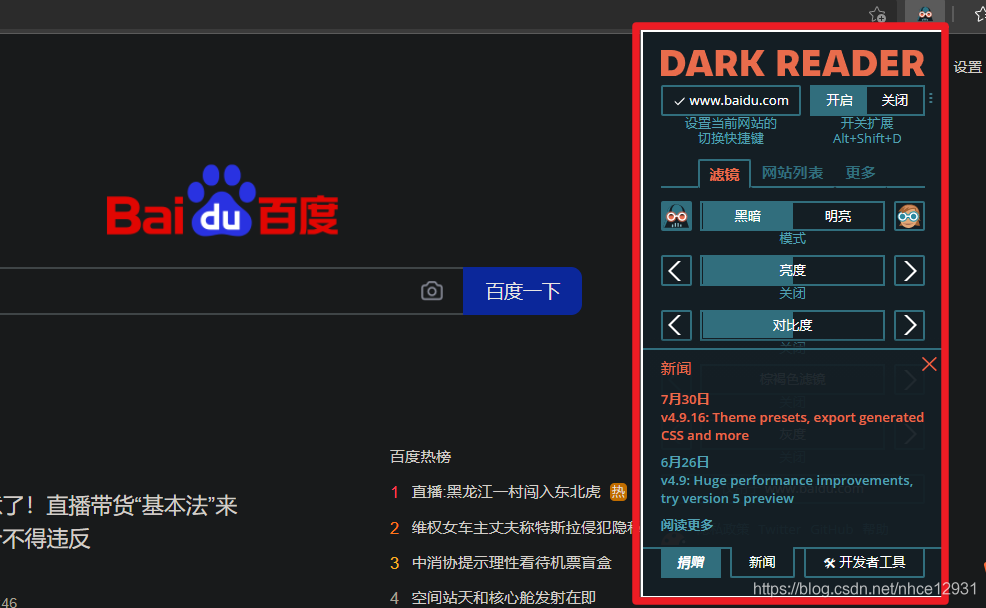This screenshot has height=608, width=986.
Task: Decrease 亮度 brightness with left arrow
Action: pyautogui.click(x=676, y=271)
